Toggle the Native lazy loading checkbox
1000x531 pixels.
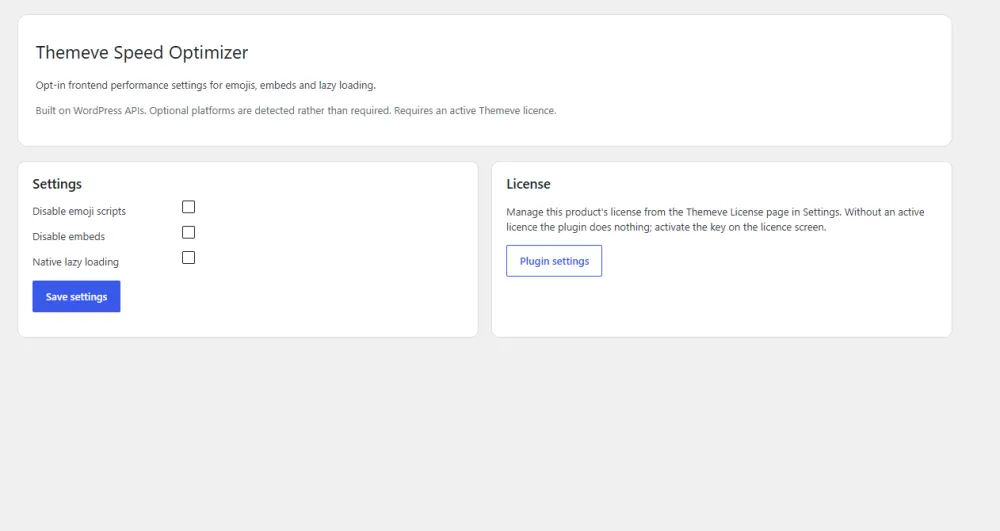[x=188, y=258]
